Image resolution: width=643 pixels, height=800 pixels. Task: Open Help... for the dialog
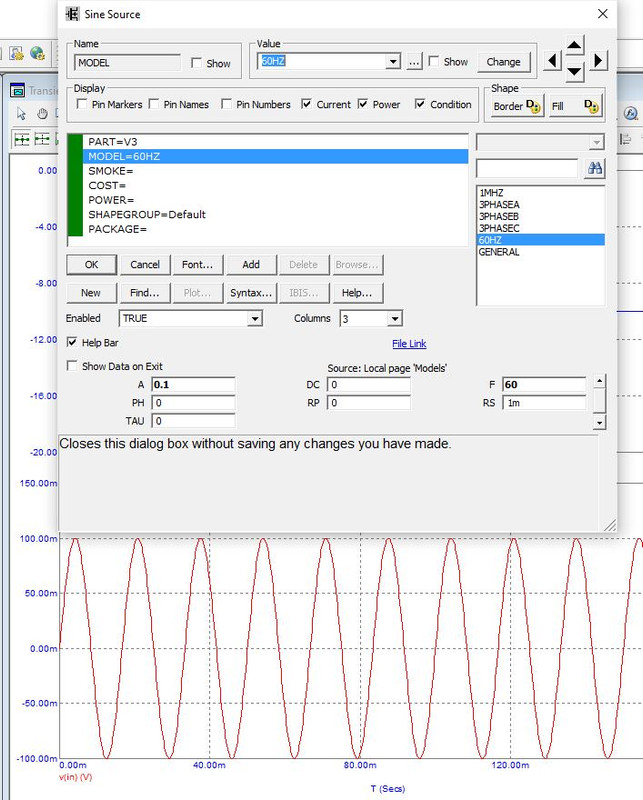coord(357,293)
